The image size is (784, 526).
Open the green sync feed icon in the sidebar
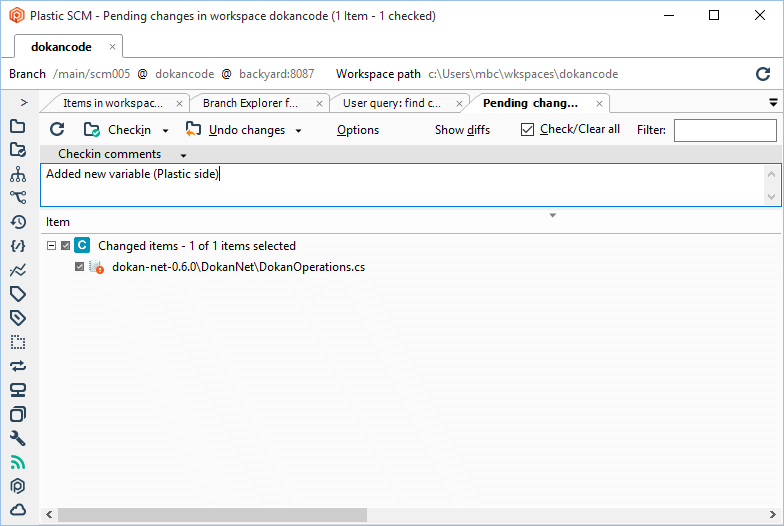point(17,462)
